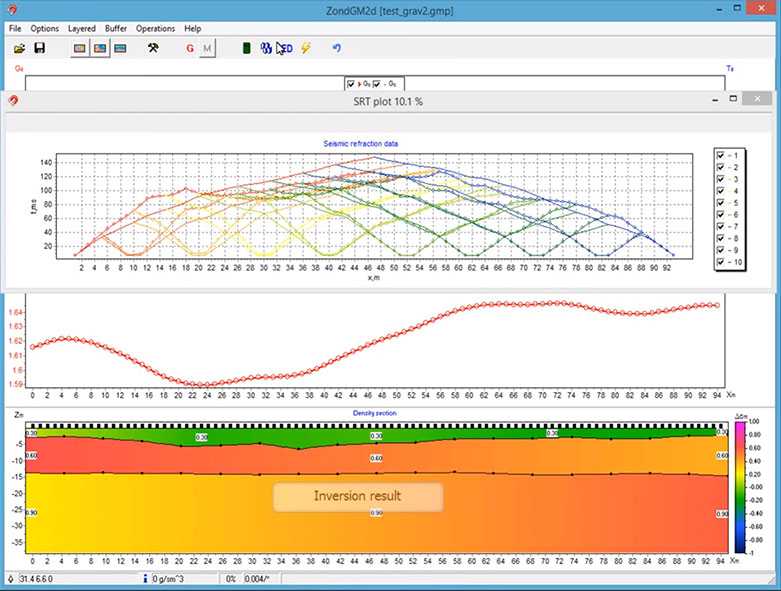Click the grey M magnetic button
The height and width of the screenshot is (591, 781).
tap(207, 48)
